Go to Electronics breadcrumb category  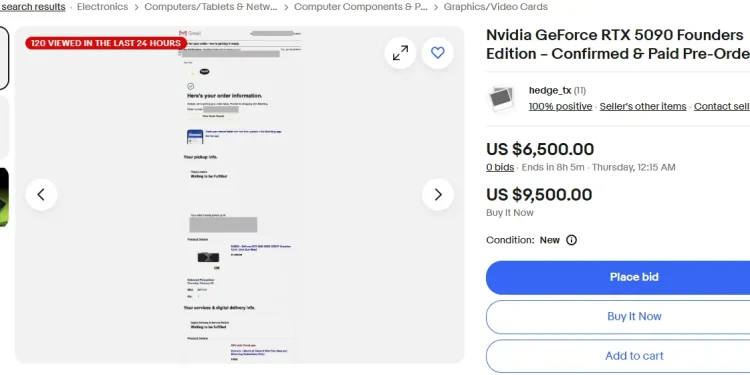coord(102,7)
